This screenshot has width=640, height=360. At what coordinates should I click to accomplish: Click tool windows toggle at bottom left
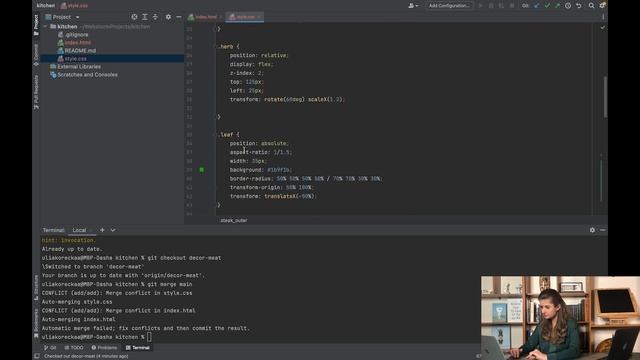pos(37,356)
